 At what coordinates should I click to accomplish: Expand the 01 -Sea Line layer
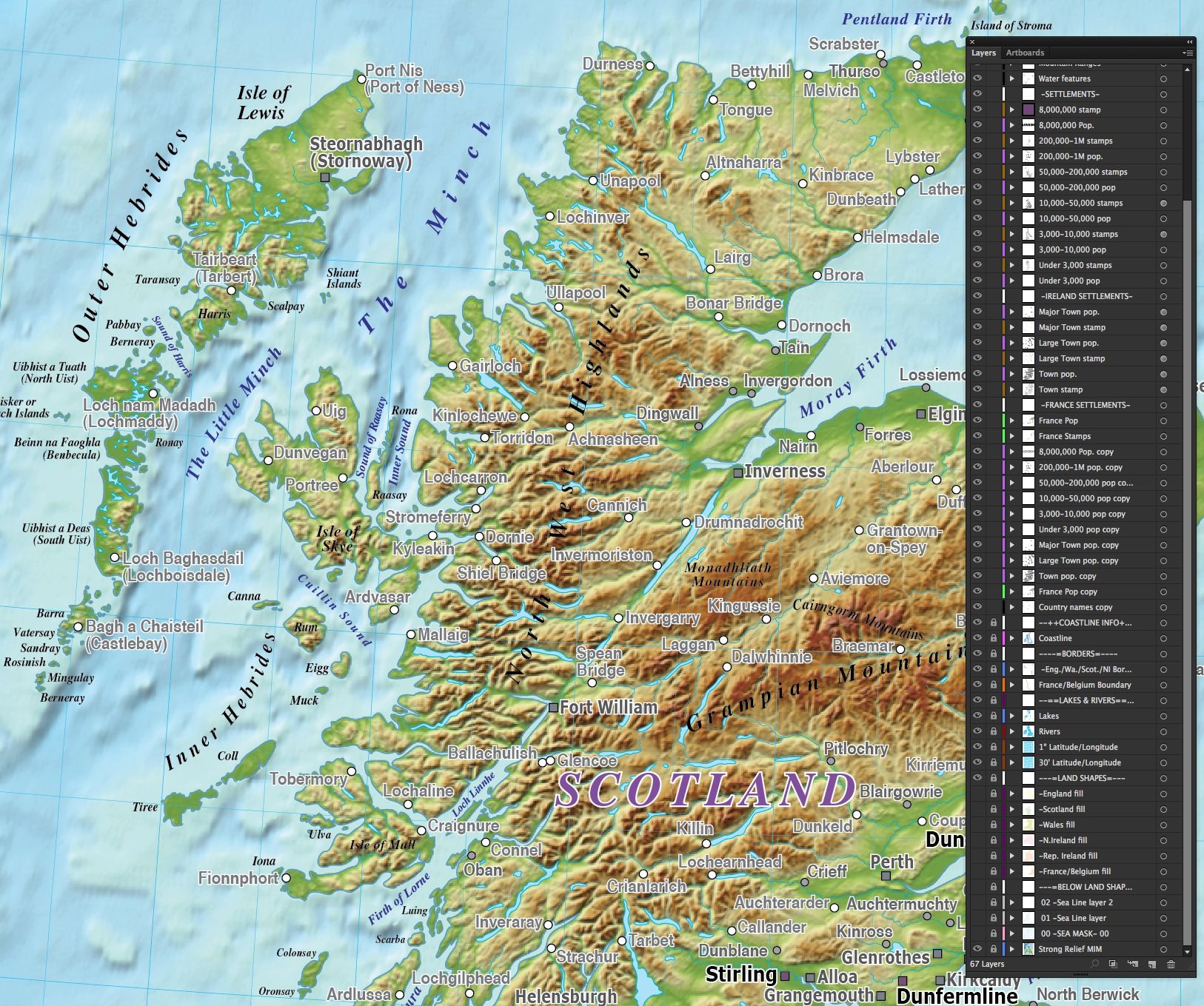[x=1012, y=918]
